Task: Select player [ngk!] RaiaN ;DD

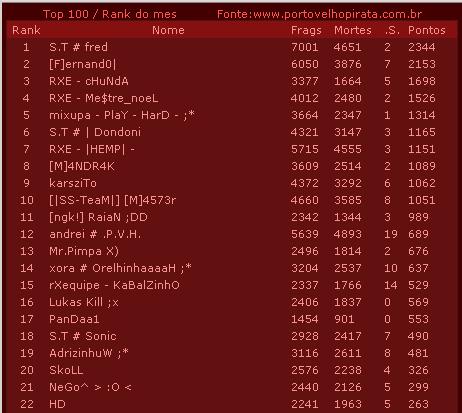Action: tap(98, 217)
